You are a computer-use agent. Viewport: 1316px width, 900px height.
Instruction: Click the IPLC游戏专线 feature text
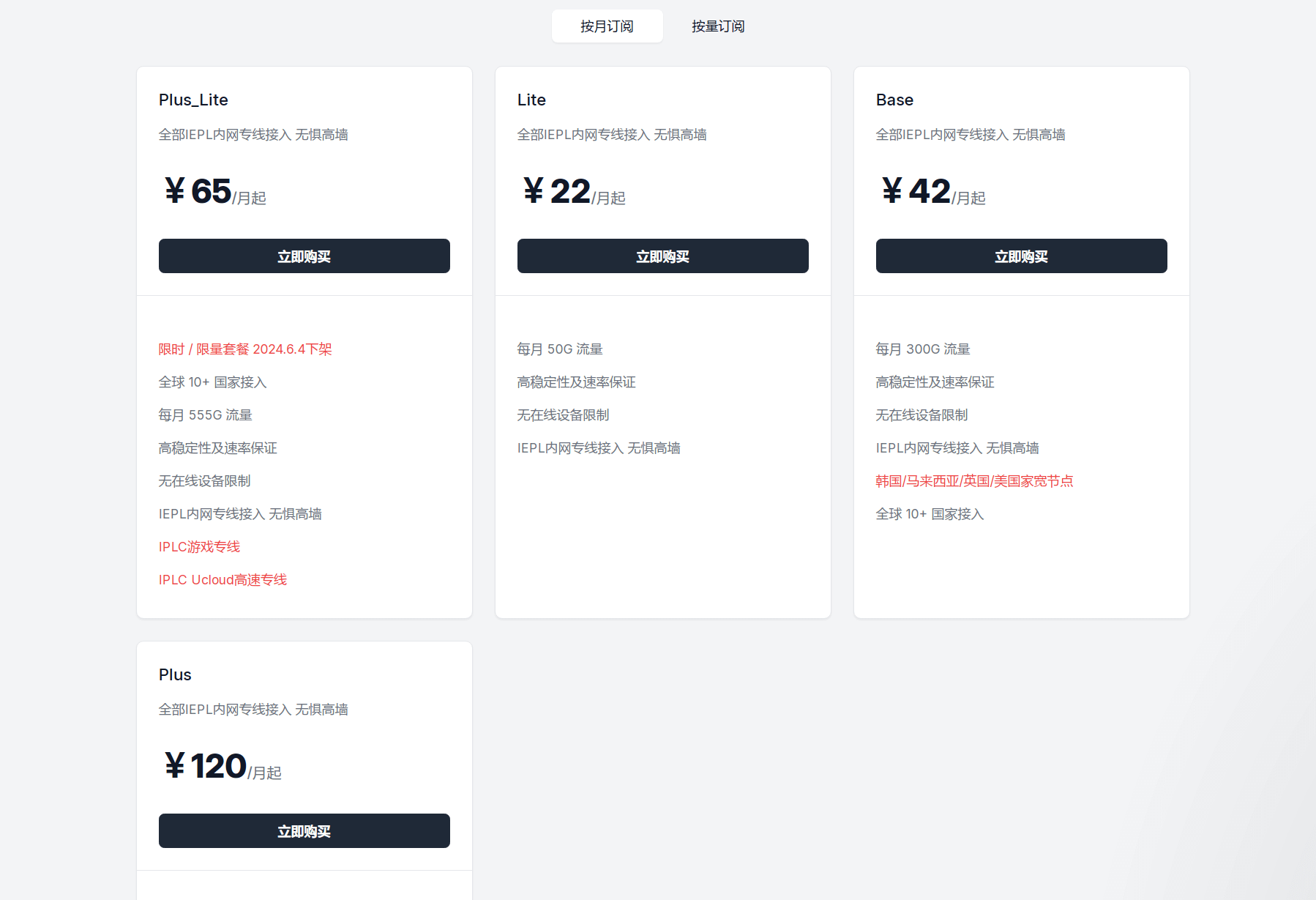(x=199, y=547)
